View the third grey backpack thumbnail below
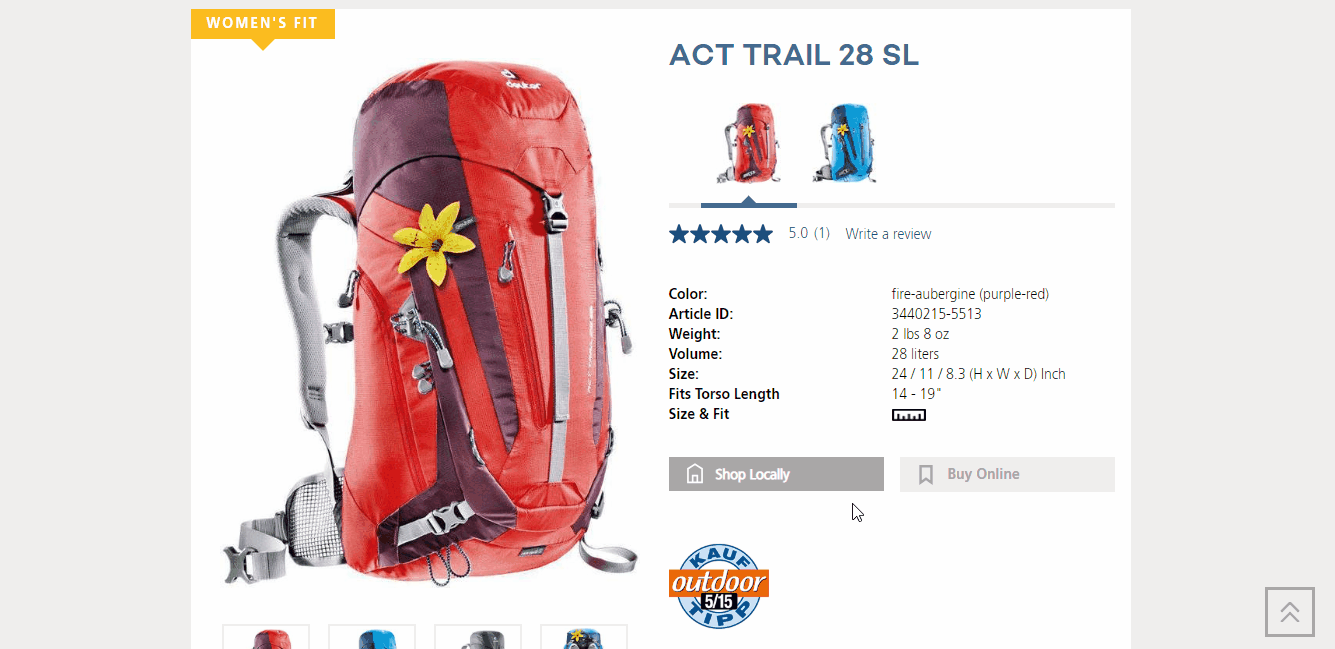 [478, 636]
